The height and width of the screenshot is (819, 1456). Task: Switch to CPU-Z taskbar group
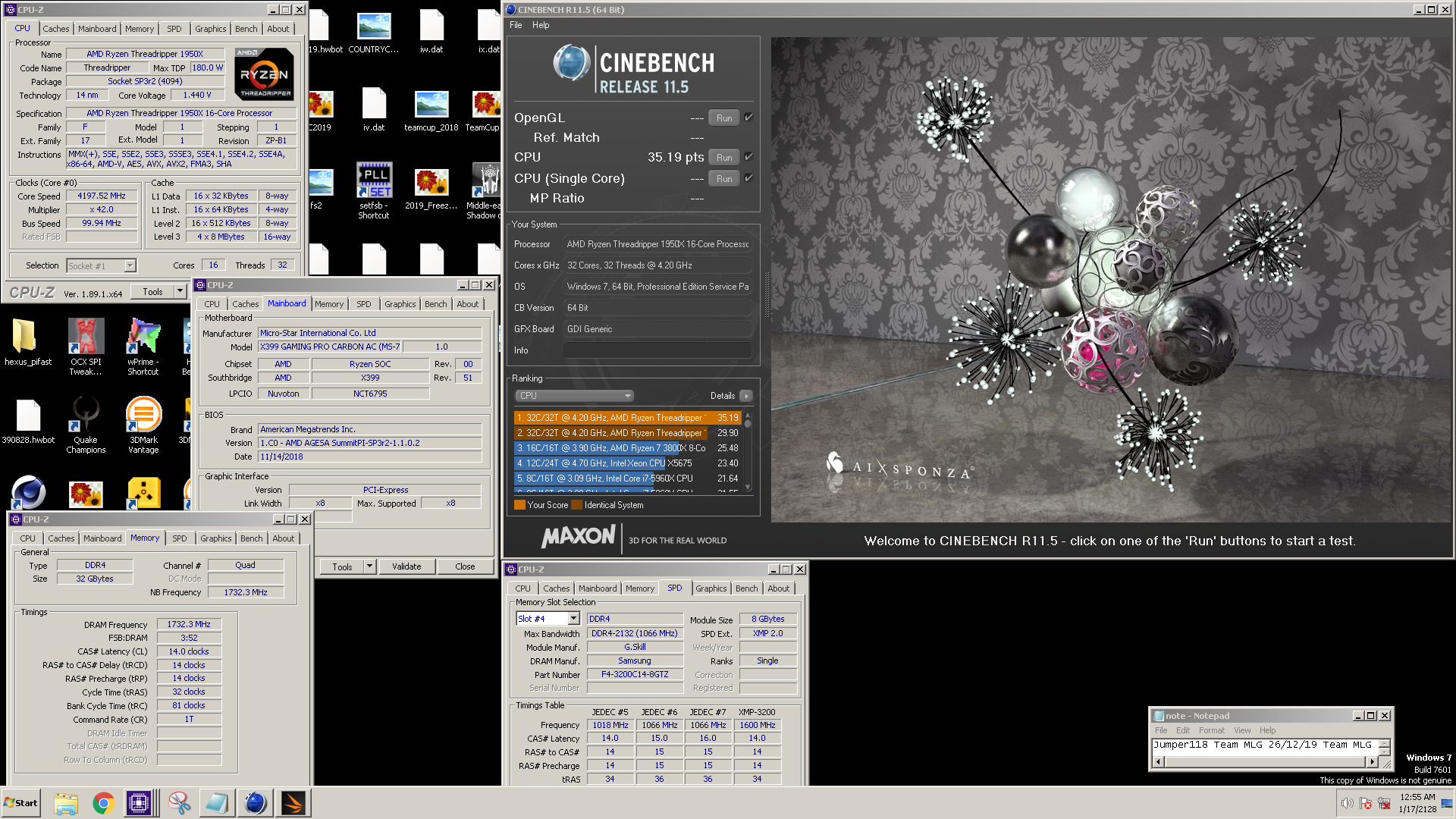pos(140,803)
